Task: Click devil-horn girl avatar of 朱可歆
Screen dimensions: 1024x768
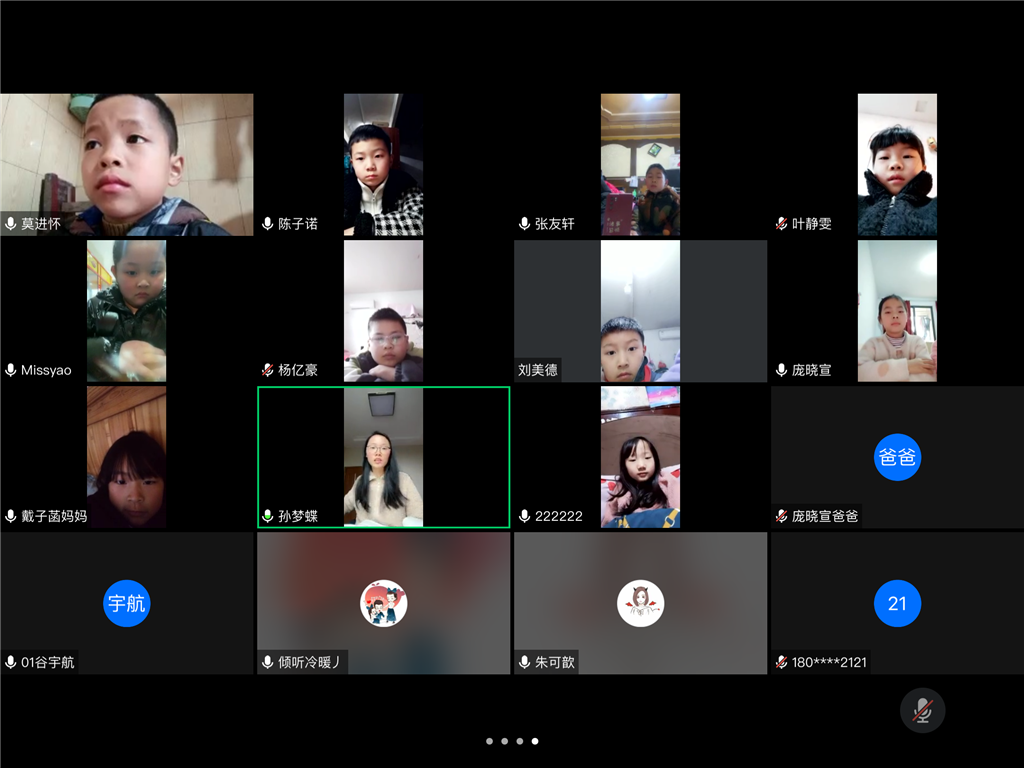Action: coord(641,603)
